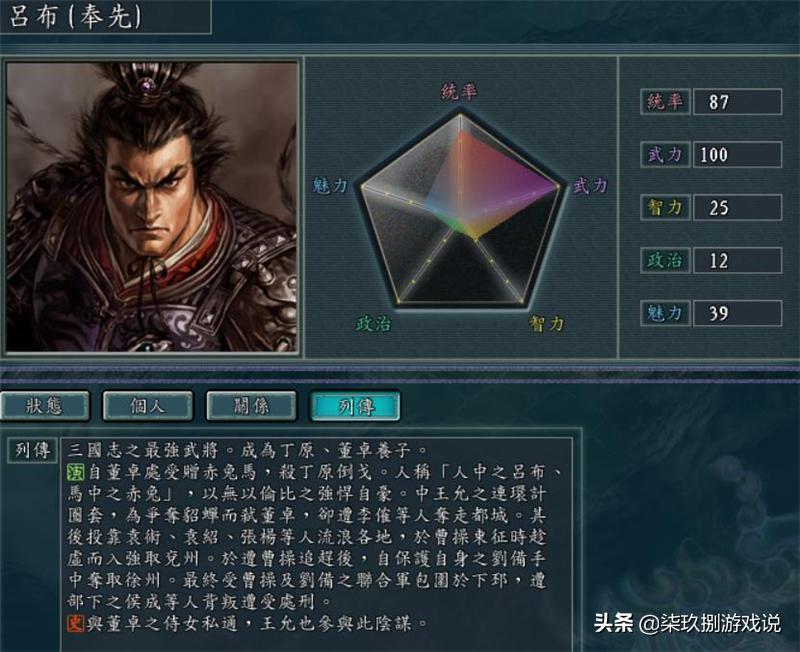
Task: Click the 魅力 stat label in panel
Action: 665,313
